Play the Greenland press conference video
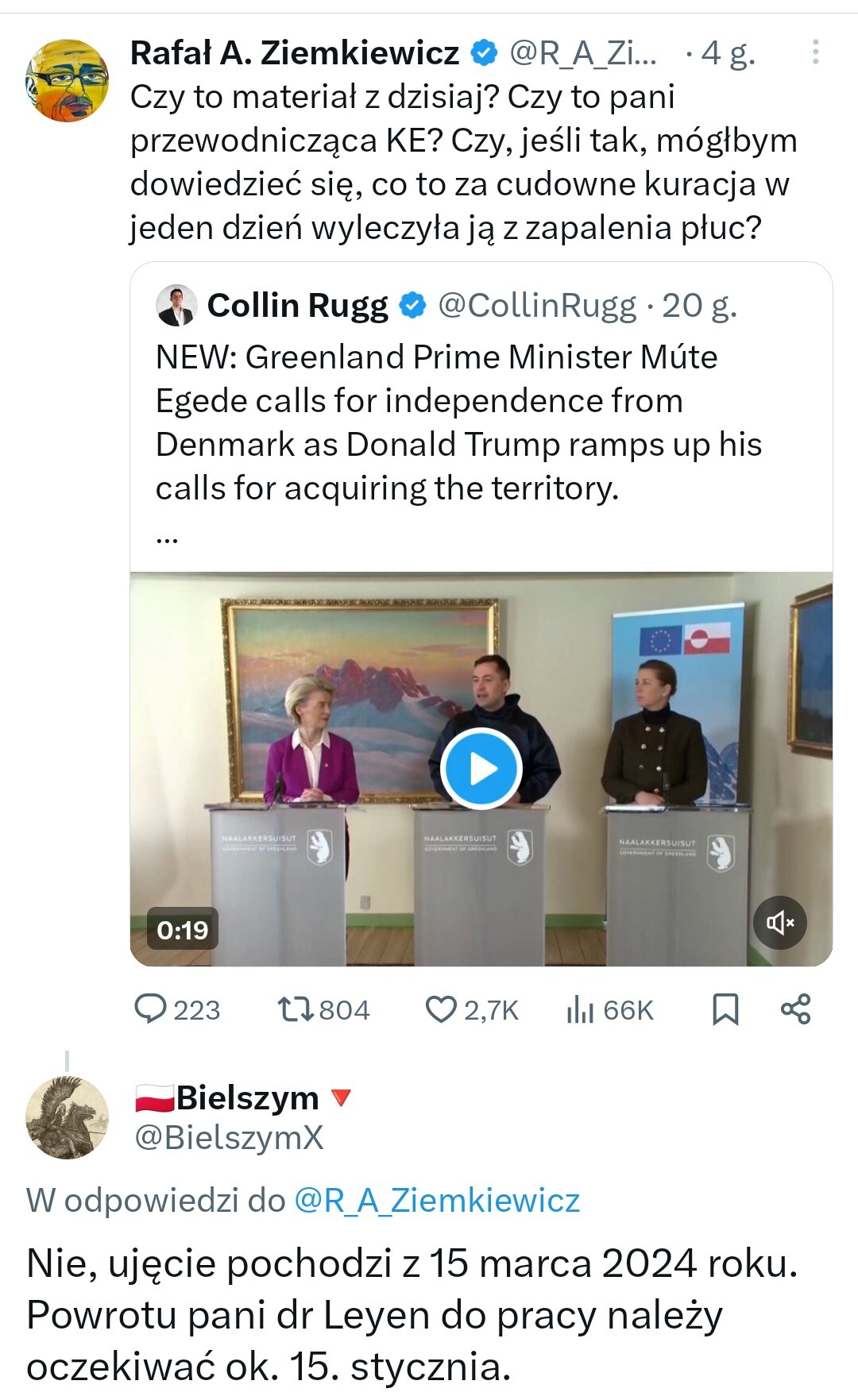The width and height of the screenshot is (858, 1400). click(x=481, y=769)
